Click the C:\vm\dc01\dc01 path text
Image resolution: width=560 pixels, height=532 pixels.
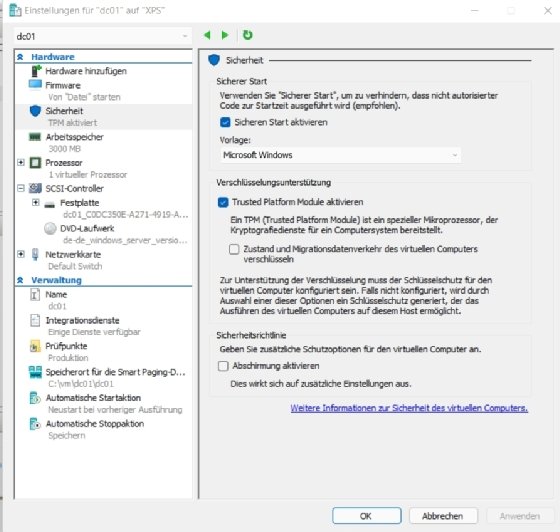pos(81,384)
